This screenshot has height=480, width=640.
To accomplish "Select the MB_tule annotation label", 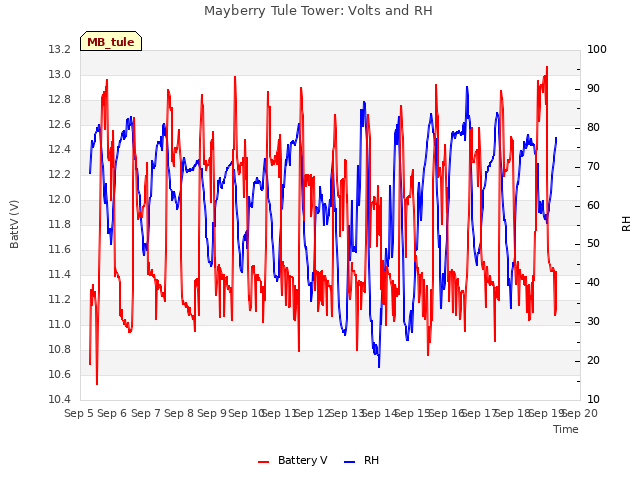I will 111,42.
